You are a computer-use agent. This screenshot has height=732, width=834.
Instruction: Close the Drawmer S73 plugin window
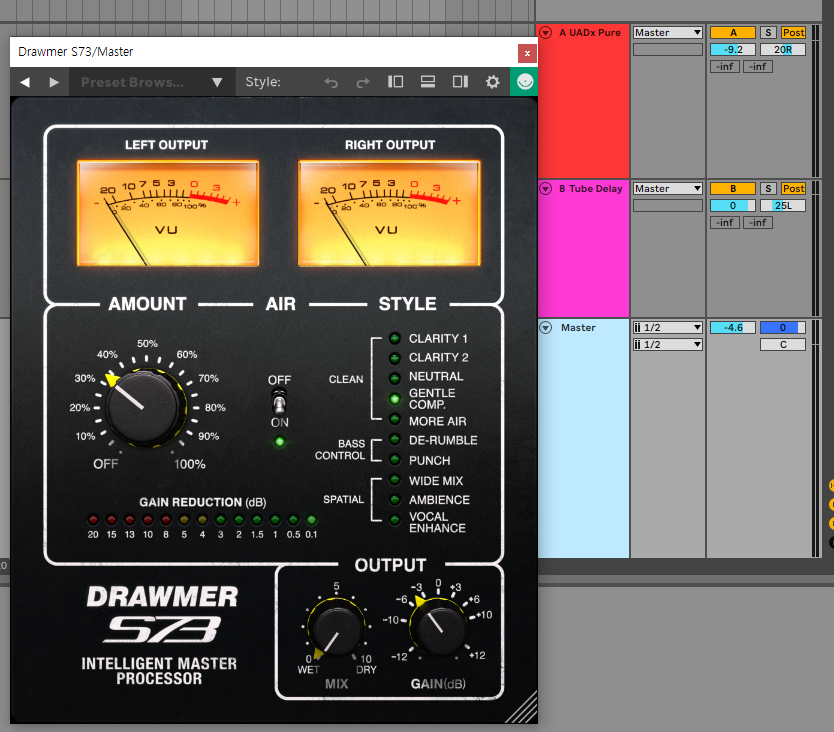(527, 53)
